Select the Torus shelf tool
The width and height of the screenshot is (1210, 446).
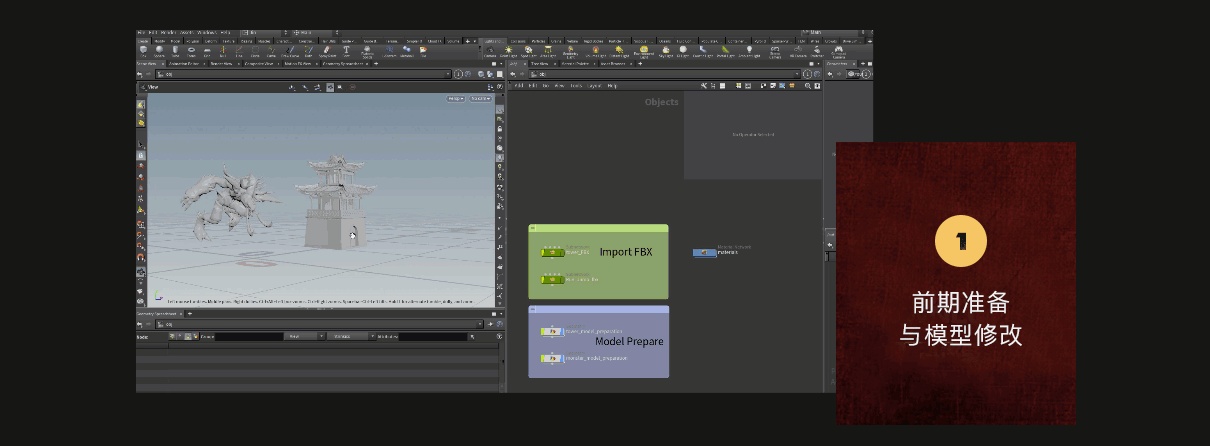191,51
